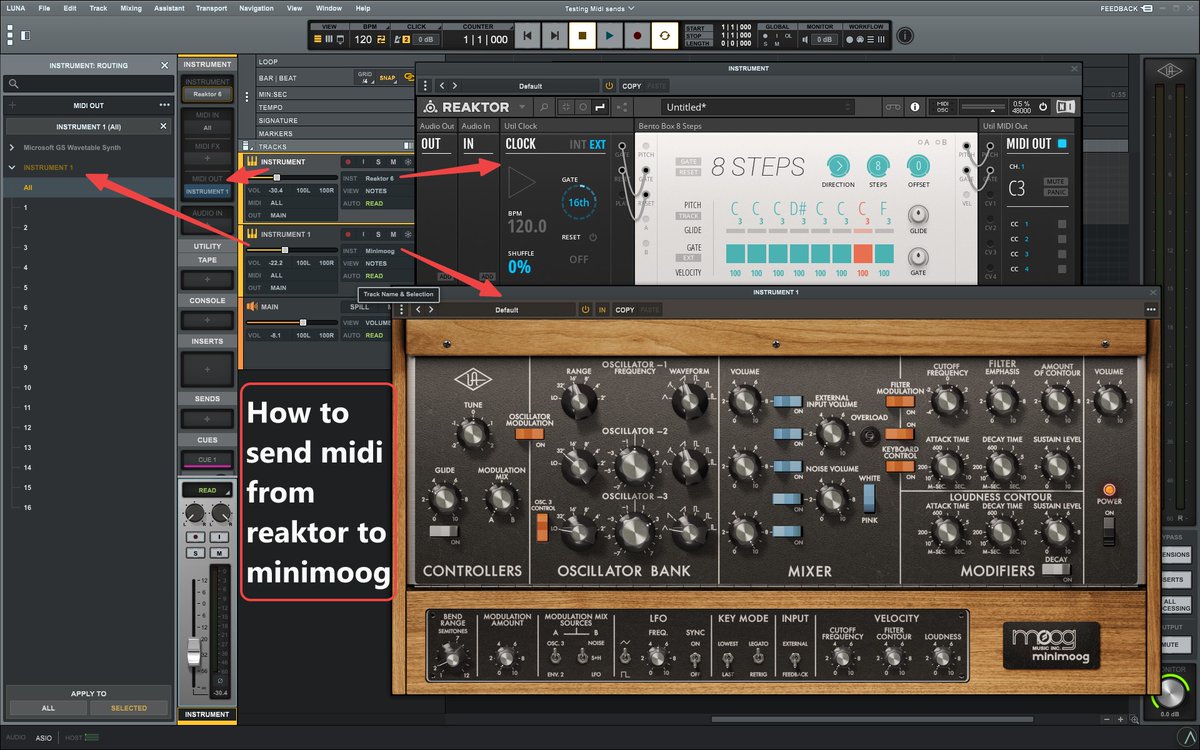
Task: Click the PANIC button in MIDI Out
Action: click(x=1057, y=192)
